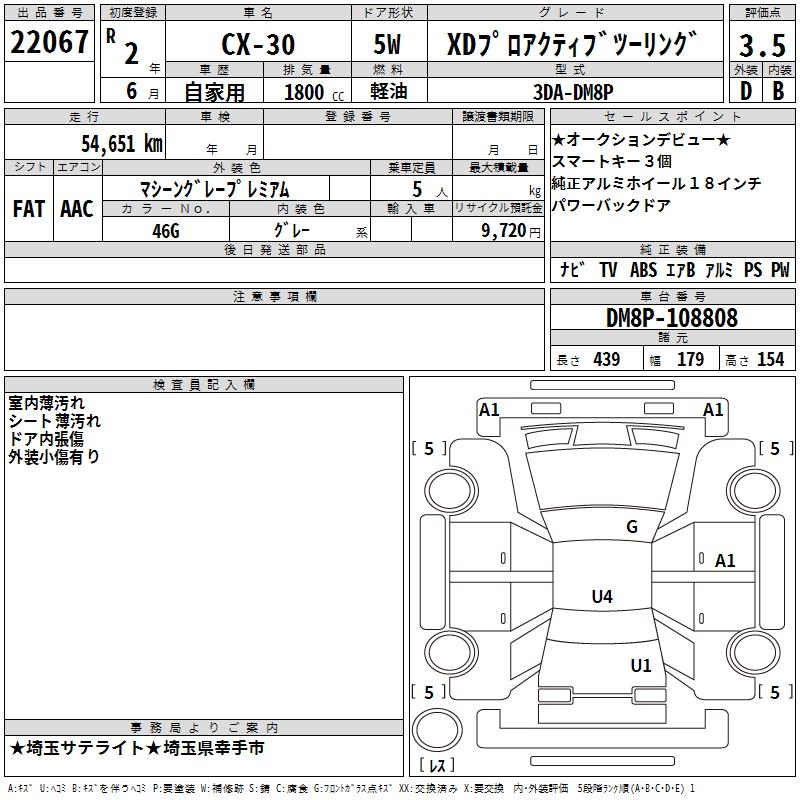This screenshot has width=800, height=800.
Task: Click damage code legend at bottom
Action: (x=351, y=788)
